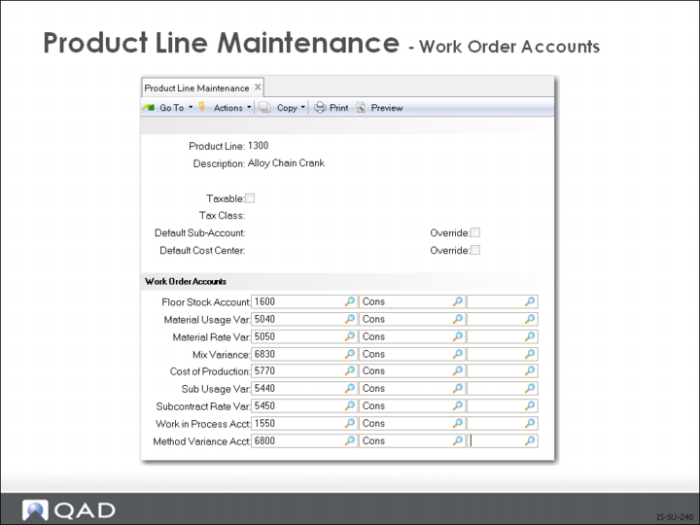Open lookup for Mix Variance 6830 field
The width and height of the screenshot is (700, 525).
(x=350, y=354)
